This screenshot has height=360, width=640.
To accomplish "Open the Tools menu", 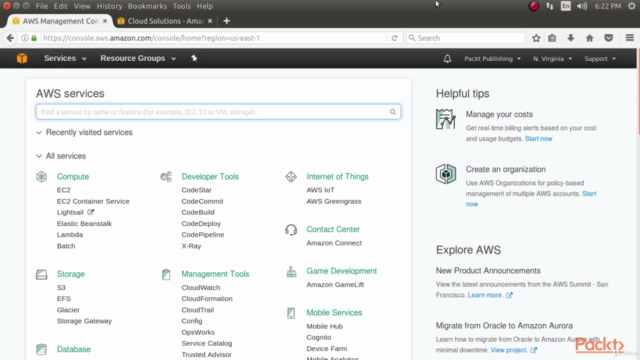I will click(x=182, y=6).
